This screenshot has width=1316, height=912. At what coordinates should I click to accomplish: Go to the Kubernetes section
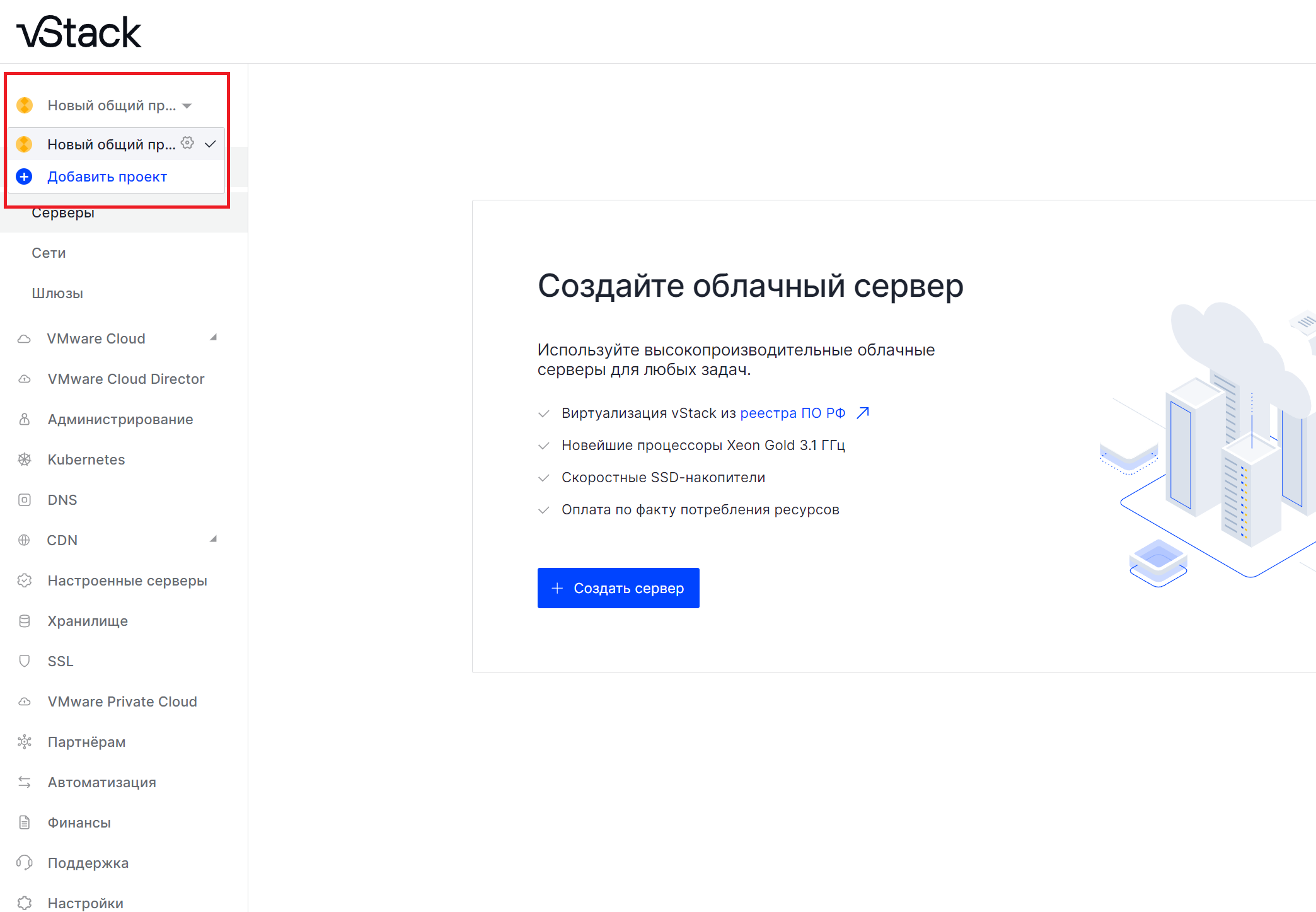tap(86, 459)
